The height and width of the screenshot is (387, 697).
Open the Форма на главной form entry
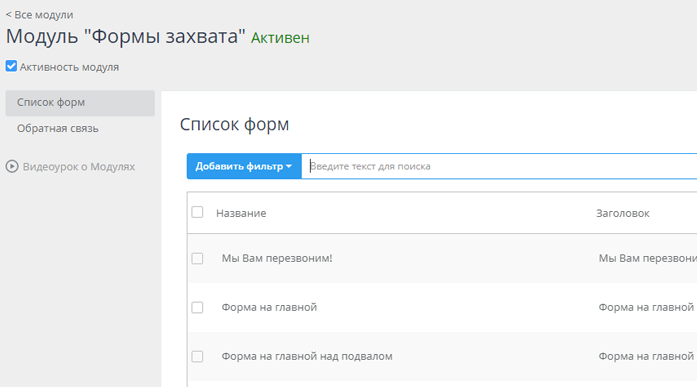click(269, 307)
